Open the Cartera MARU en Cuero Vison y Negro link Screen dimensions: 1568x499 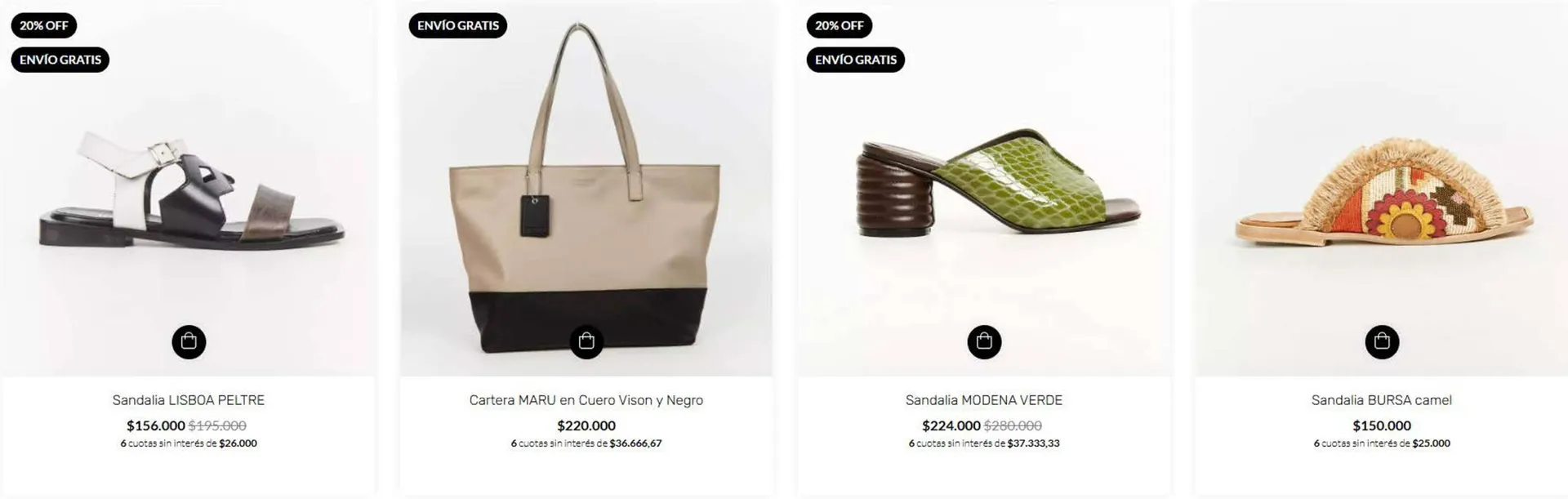pos(586,400)
